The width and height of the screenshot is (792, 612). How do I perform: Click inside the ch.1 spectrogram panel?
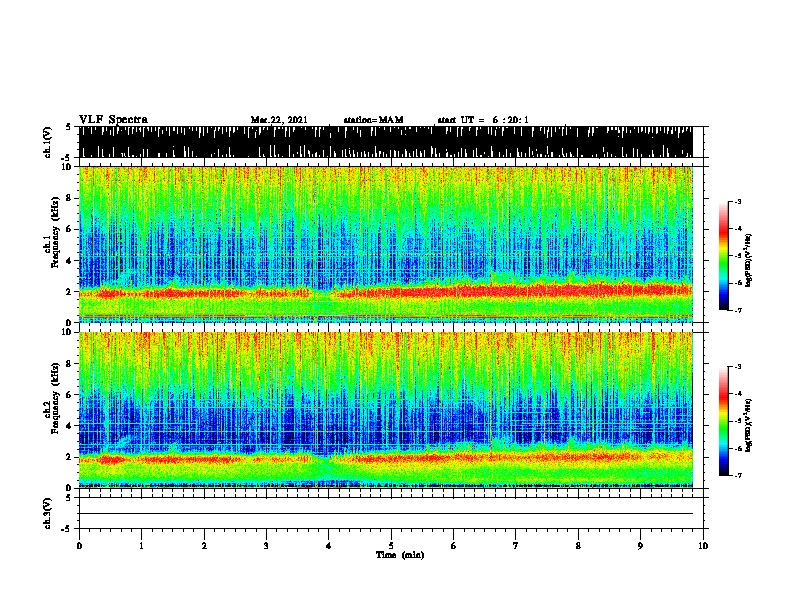(385, 244)
